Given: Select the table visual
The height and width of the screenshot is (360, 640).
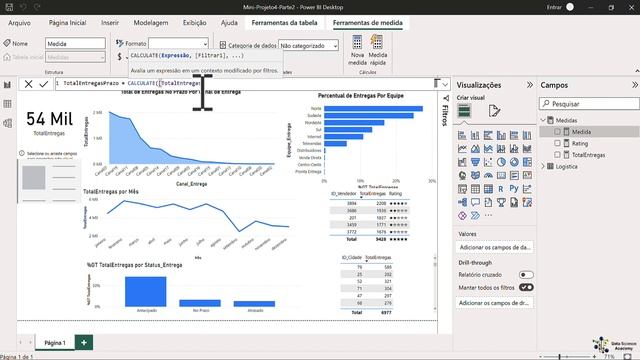Looking at the screenshot, I should [475, 189].
